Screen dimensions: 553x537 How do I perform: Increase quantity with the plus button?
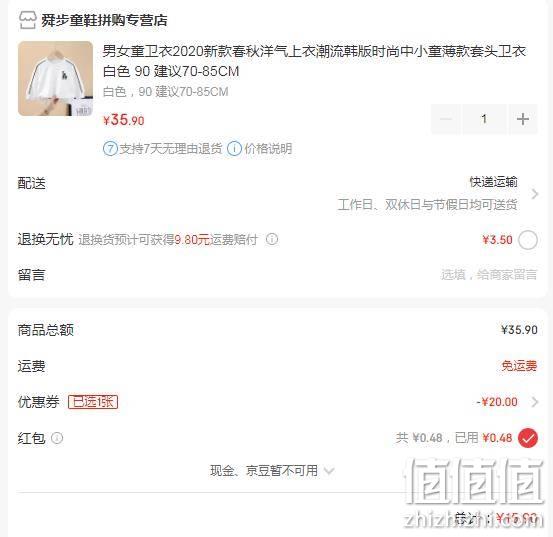[523, 119]
